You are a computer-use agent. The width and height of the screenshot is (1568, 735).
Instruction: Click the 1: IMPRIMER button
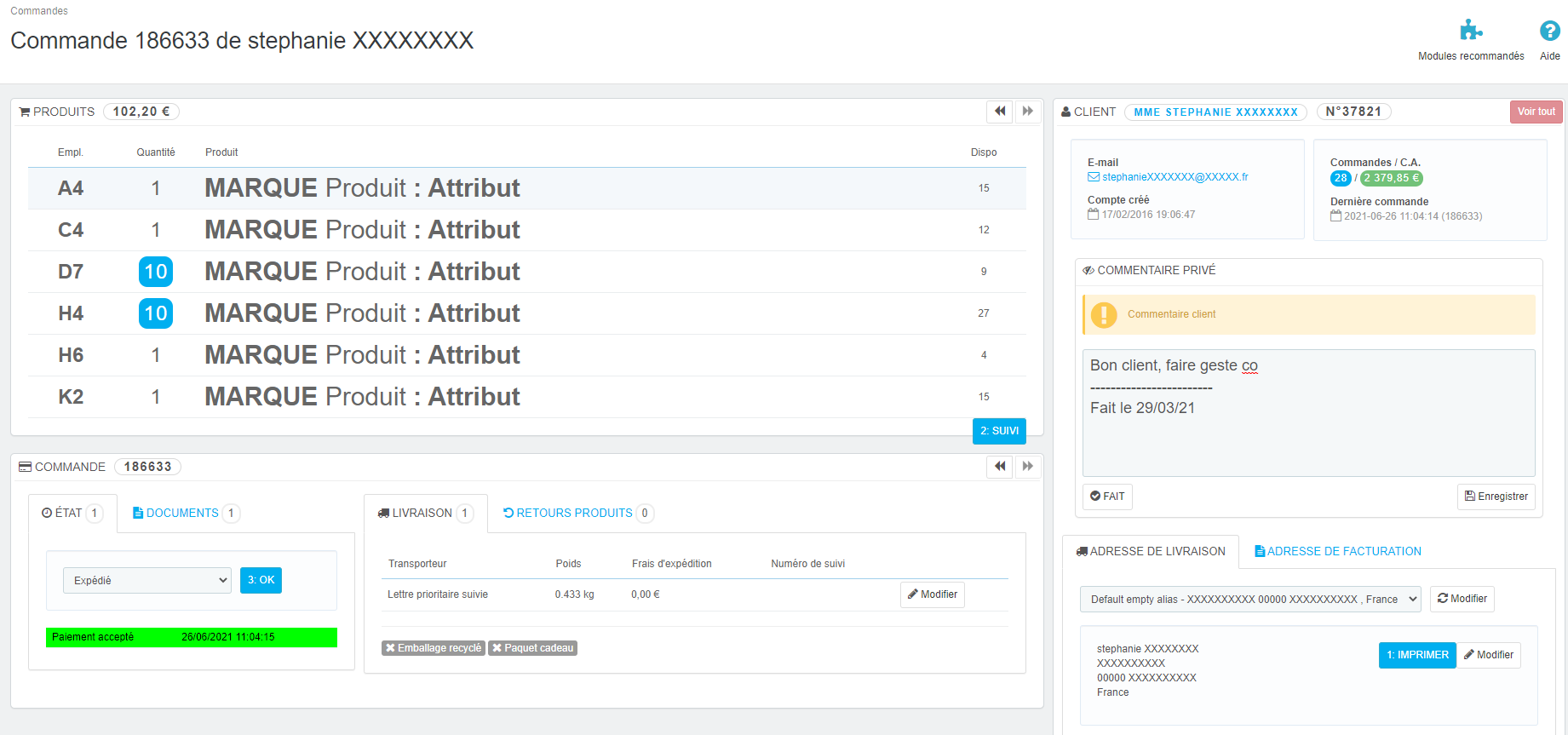[1417, 655]
